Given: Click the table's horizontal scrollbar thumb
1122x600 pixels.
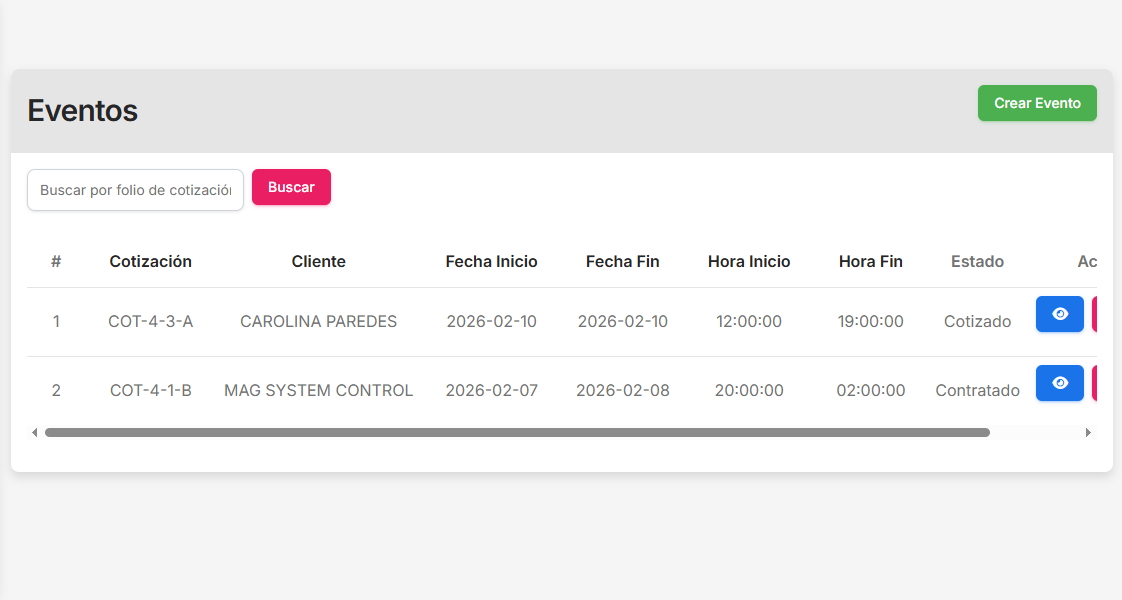Looking at the screenshot, I should tap(517, 432).
